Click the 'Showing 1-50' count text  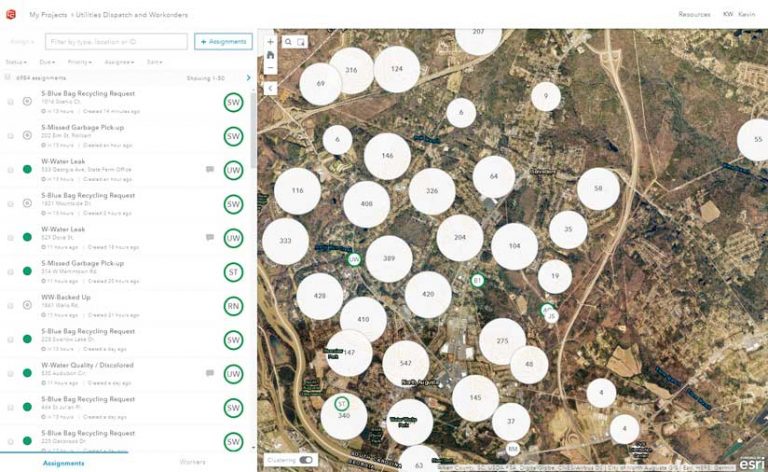[206, 78]
